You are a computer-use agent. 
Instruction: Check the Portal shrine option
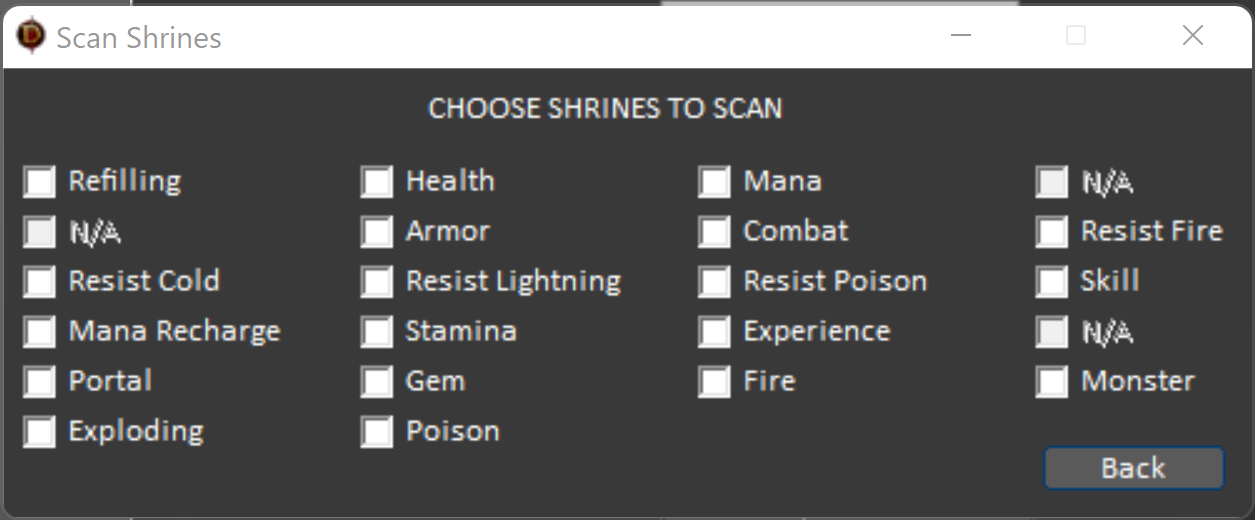point(39,382)
